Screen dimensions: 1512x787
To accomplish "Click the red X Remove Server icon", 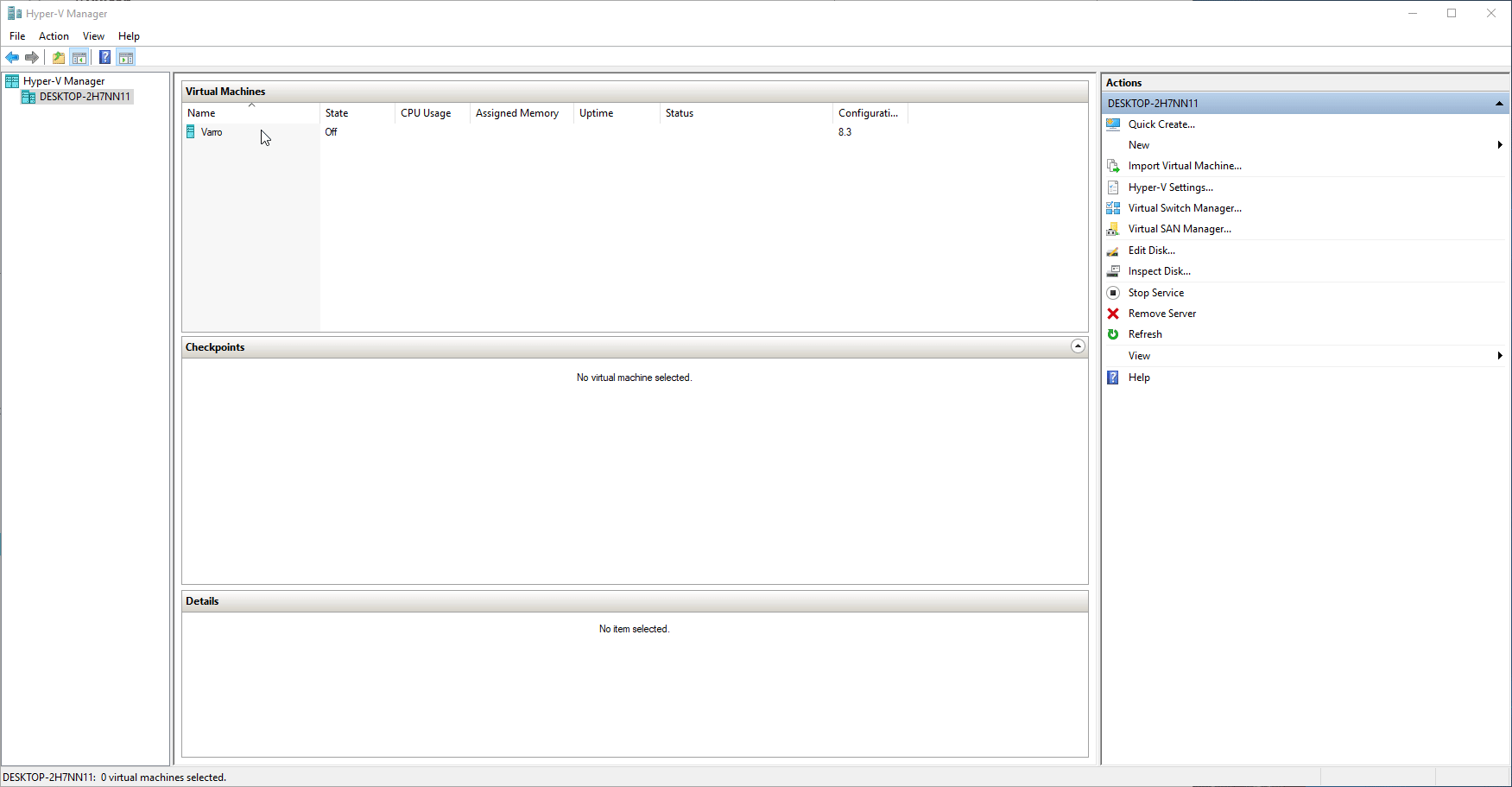I will 1113,314.
